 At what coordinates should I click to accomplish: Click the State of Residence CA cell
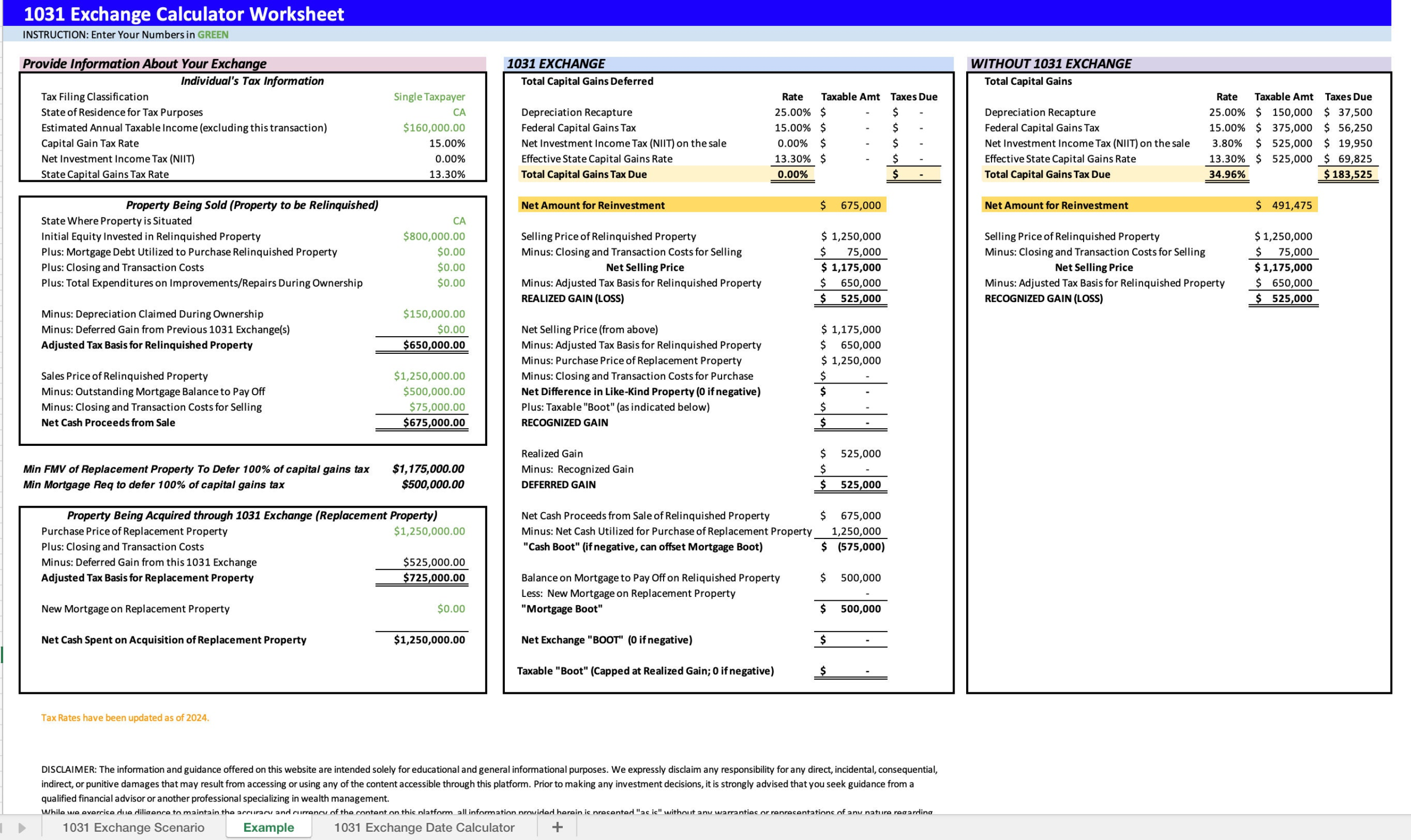pyautogui.click(x=459, y=112)
